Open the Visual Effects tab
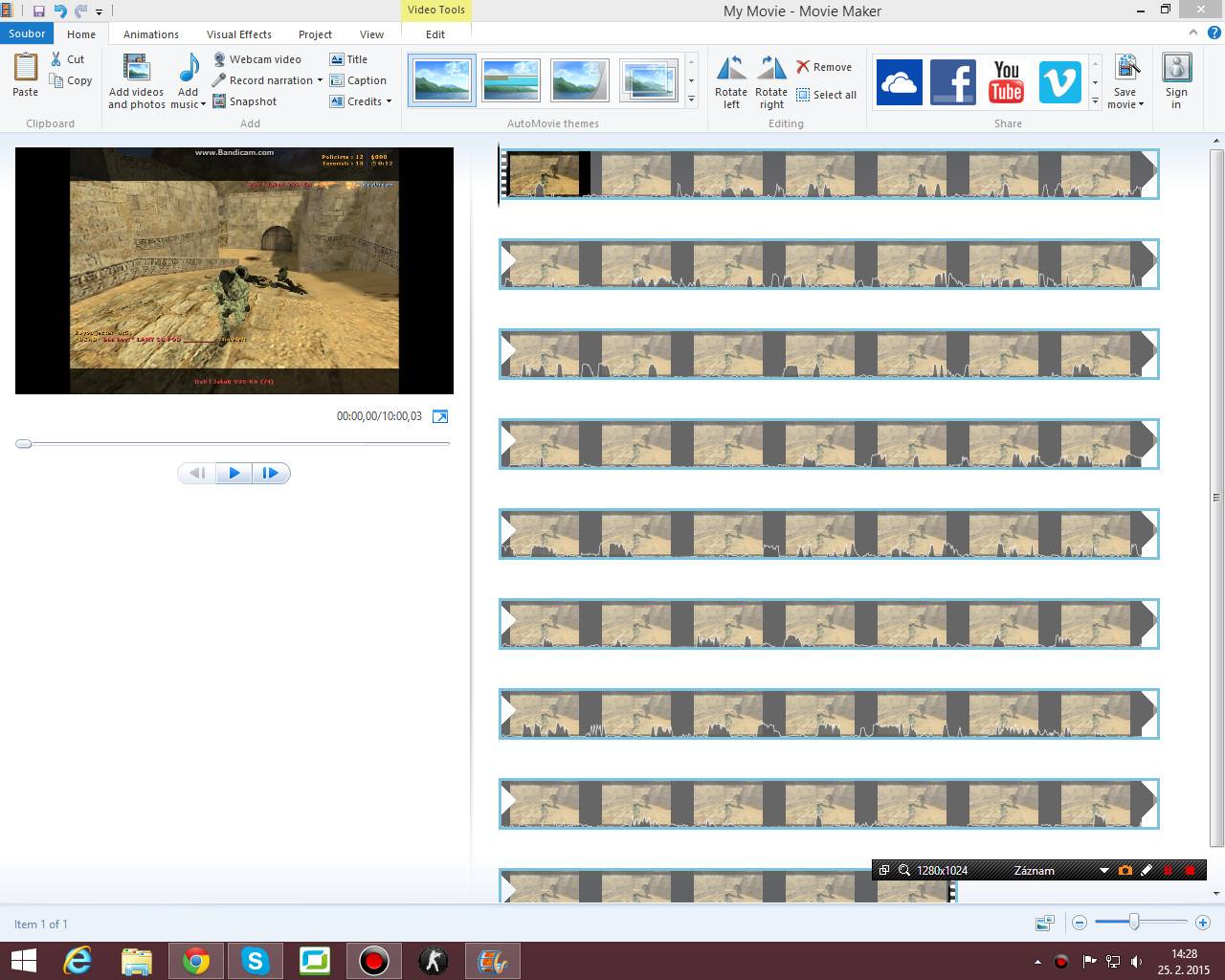Image resolution: width=1225 pixels, height=980 pixels. coord(239,33)
